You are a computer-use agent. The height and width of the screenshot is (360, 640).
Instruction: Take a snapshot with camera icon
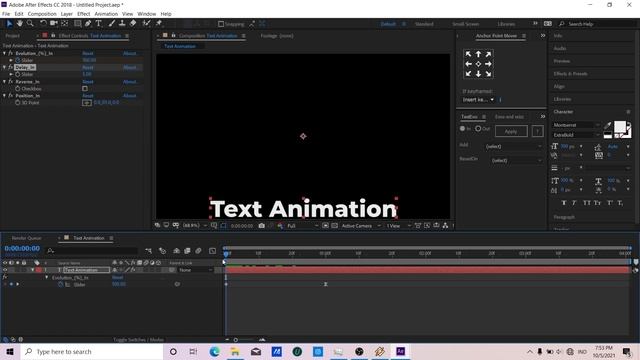pyautogui.click(x=262, y=225)
